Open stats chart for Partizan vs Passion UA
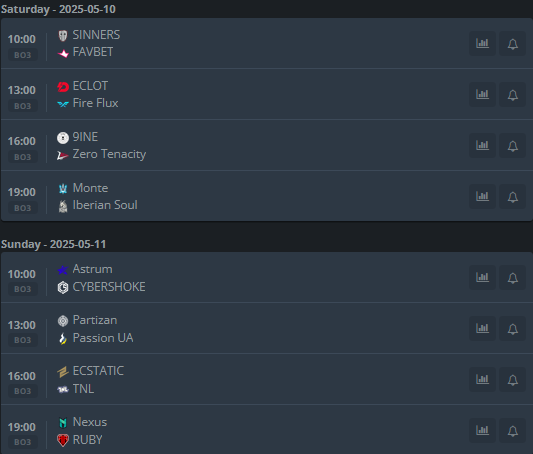 pos(482,329)
